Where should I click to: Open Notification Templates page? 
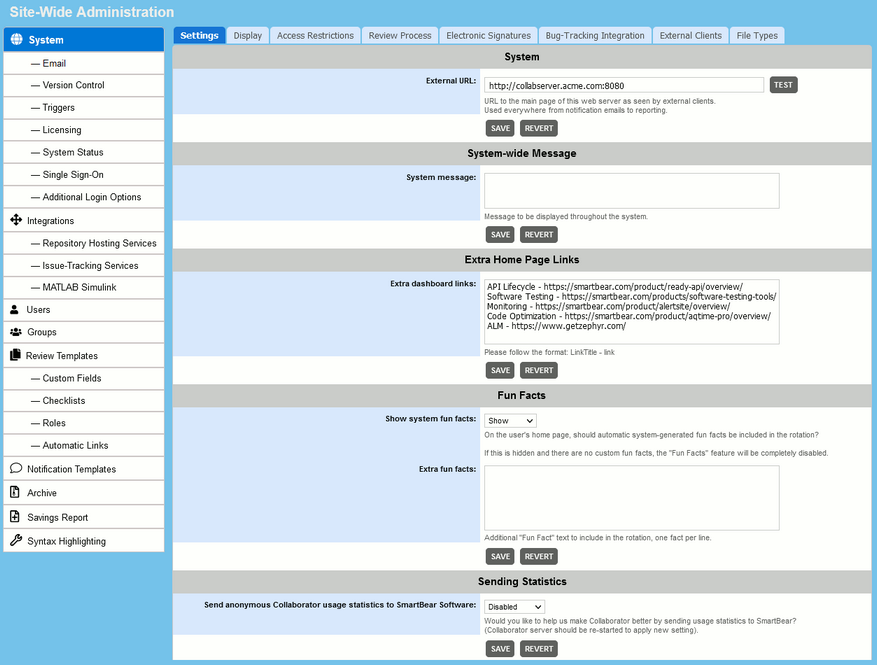click(x=84, y=469)
